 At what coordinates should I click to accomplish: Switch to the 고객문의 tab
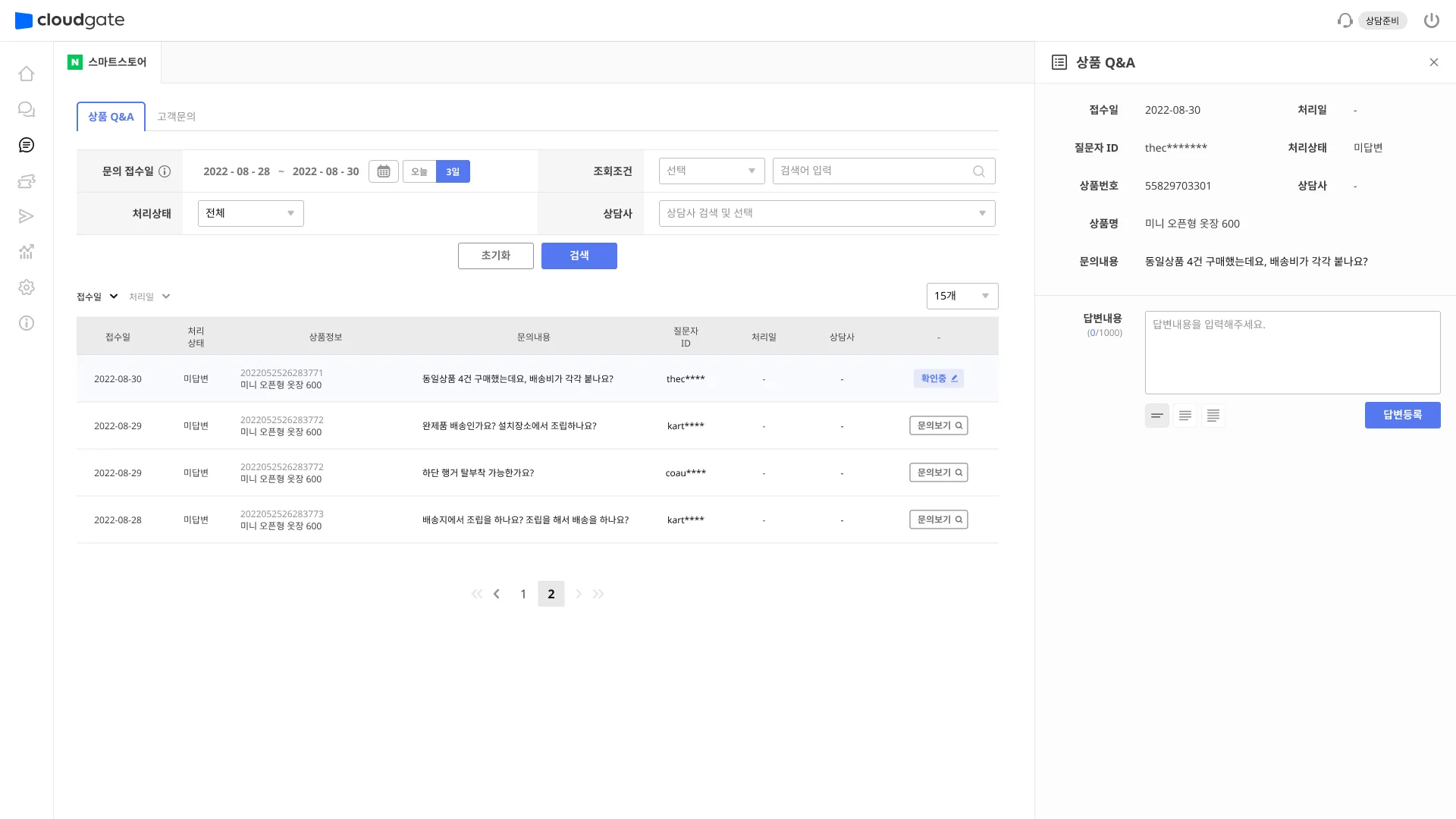click(x=176, y=117)
